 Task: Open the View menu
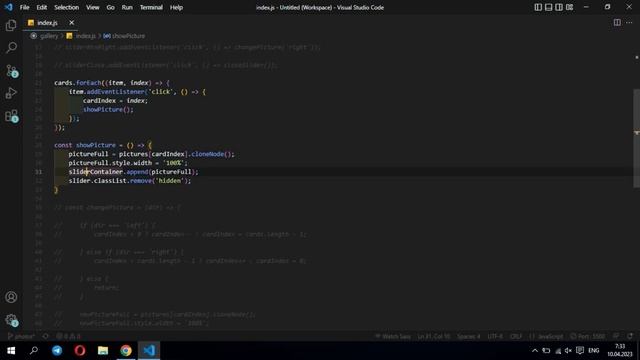[93, 7]
